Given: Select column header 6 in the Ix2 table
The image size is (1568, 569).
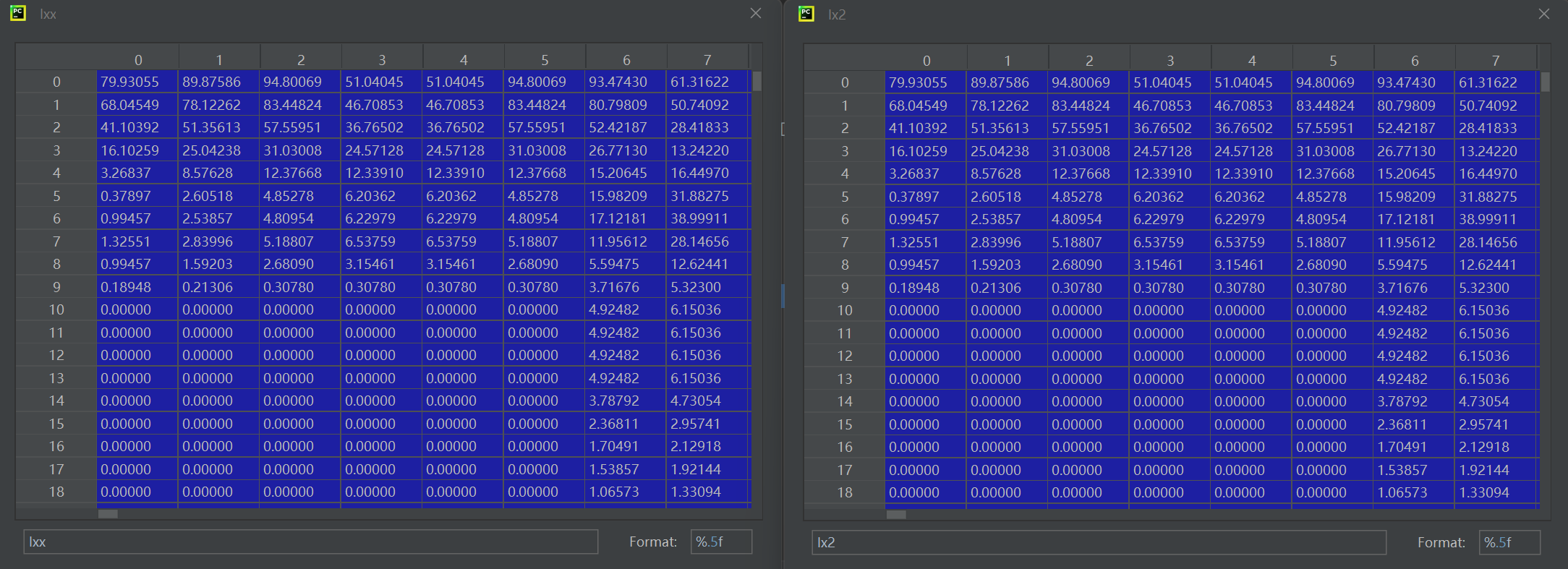Looking at the screenshot, I should click(x=1415, y=60).
